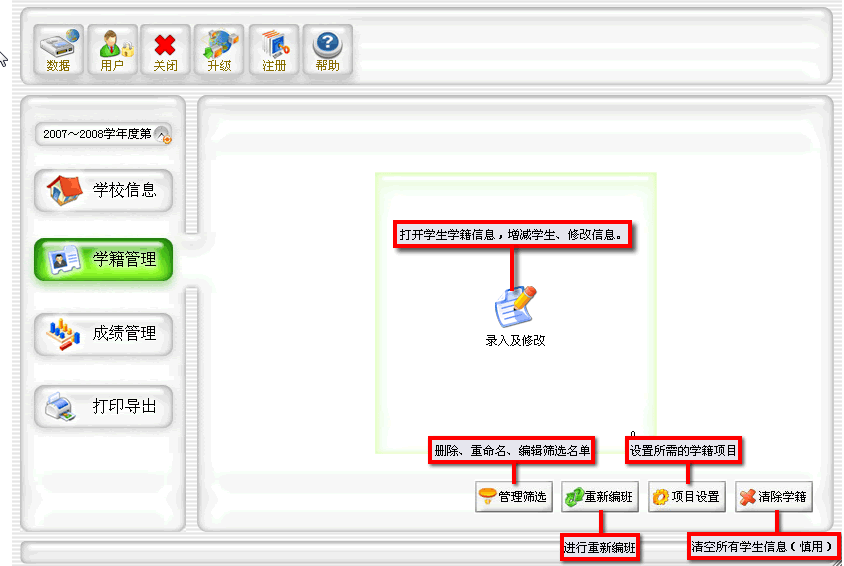Expand the 2007~2008学年度 term selector

103,134
